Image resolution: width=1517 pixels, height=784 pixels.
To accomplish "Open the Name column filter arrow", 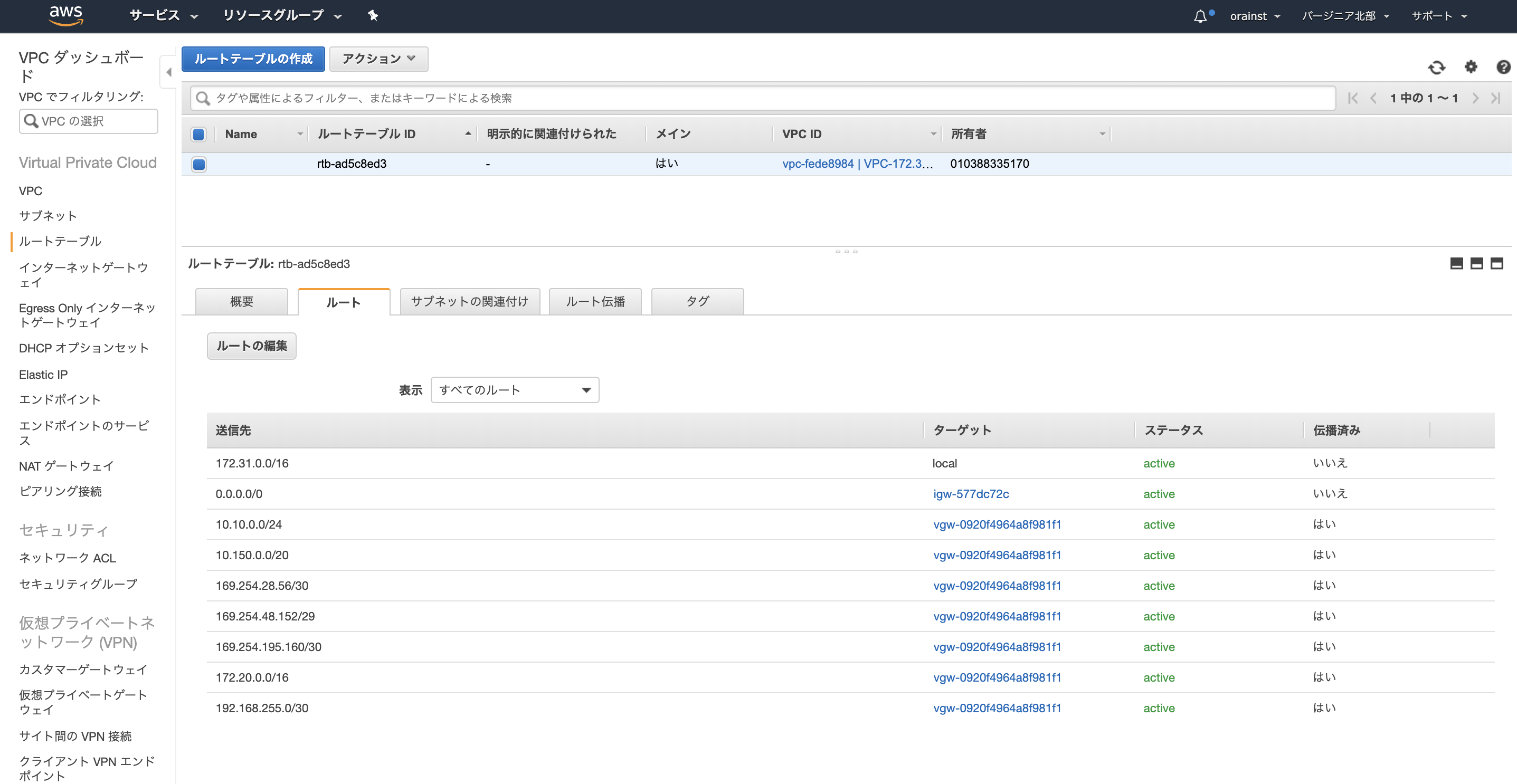I will [x=300, y=134].
